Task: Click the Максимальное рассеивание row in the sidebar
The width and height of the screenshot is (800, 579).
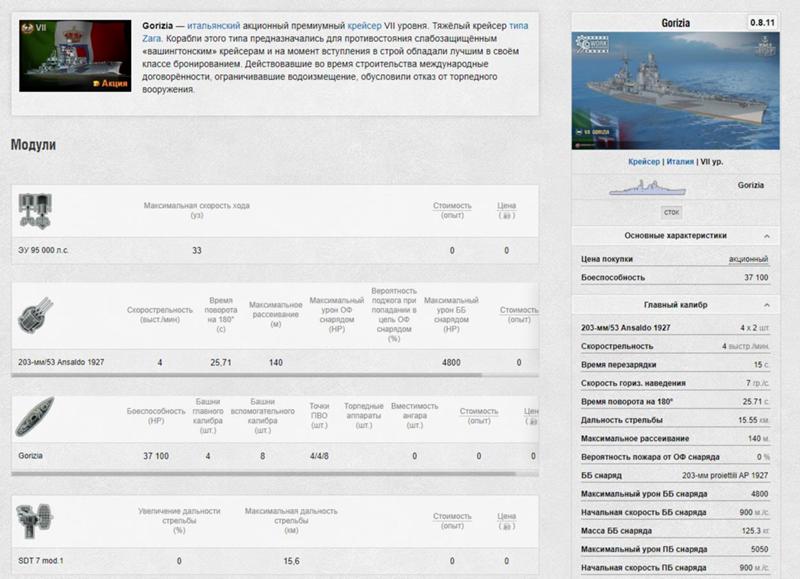Action: tap(674, 438)
